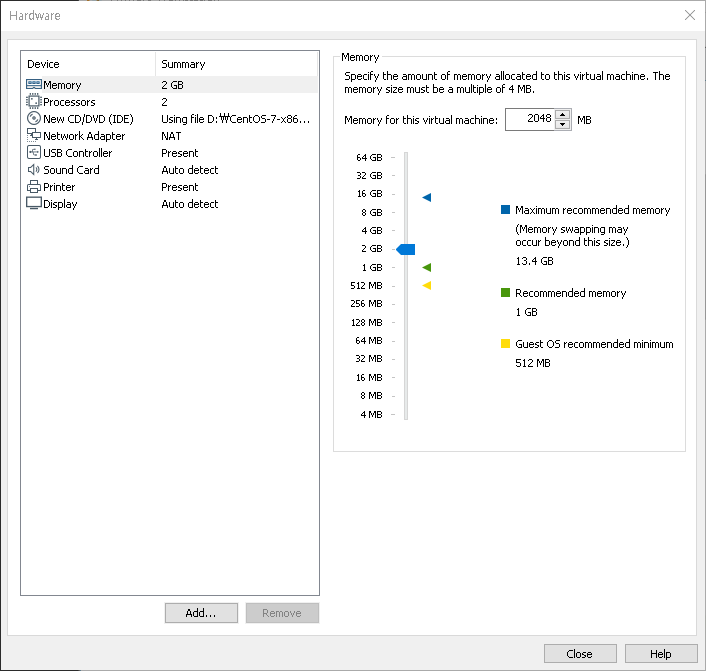Click the memory size input field
Screen dimensions: 706x671
(x=530, y=119)
